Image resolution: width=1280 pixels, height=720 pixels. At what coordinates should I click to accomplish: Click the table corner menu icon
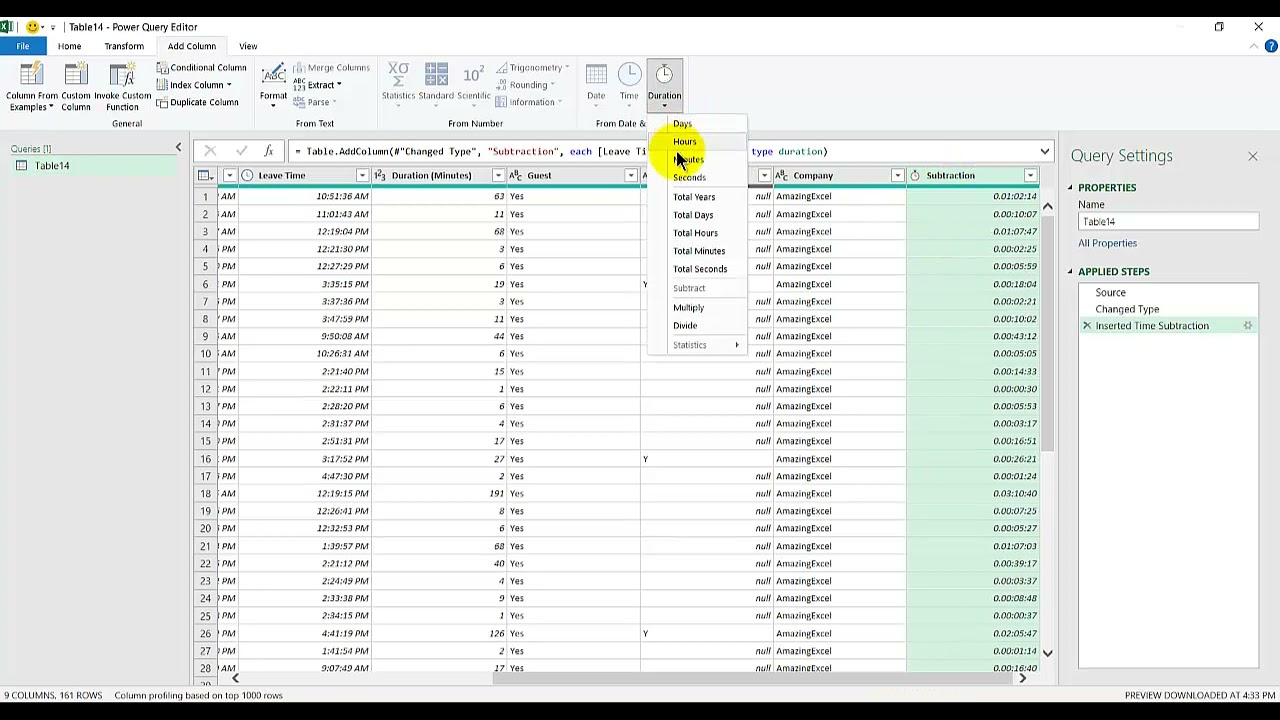pos(204,176)
